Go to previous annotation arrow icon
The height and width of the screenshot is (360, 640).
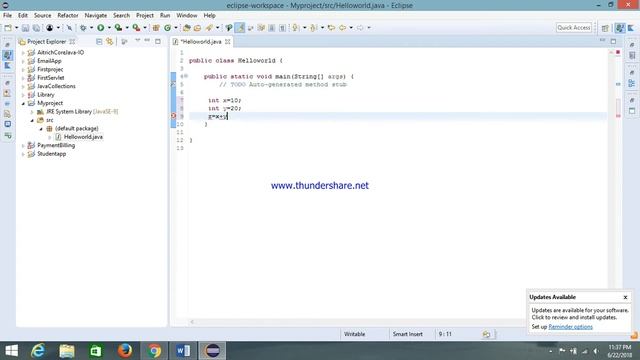click(313, 28)
